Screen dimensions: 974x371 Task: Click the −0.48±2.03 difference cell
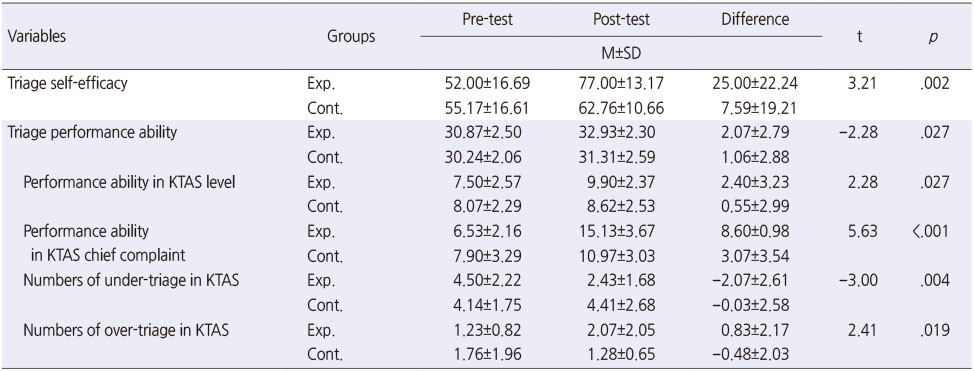coord(752,355)
